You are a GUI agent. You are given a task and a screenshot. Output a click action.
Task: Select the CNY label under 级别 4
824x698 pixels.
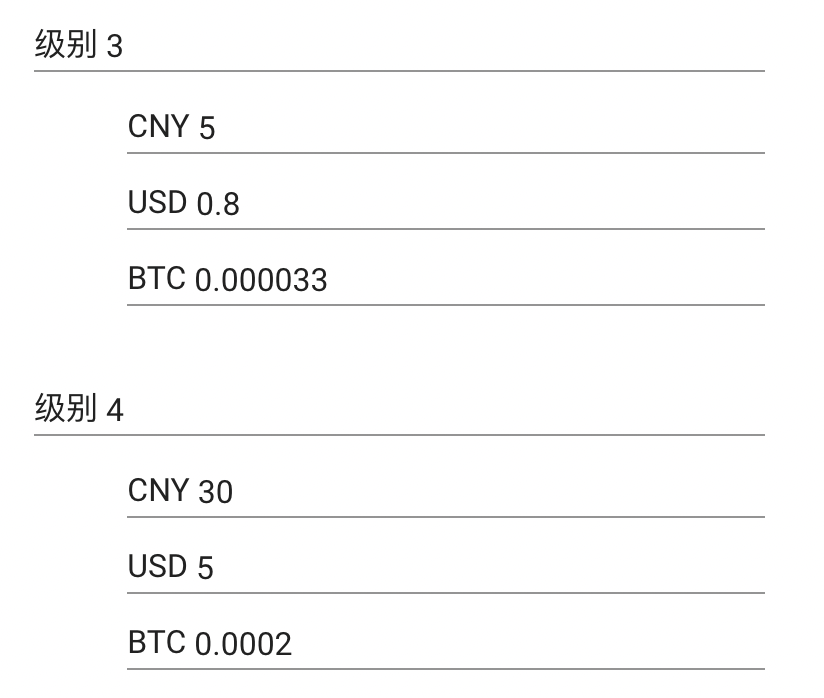(158, 490)
